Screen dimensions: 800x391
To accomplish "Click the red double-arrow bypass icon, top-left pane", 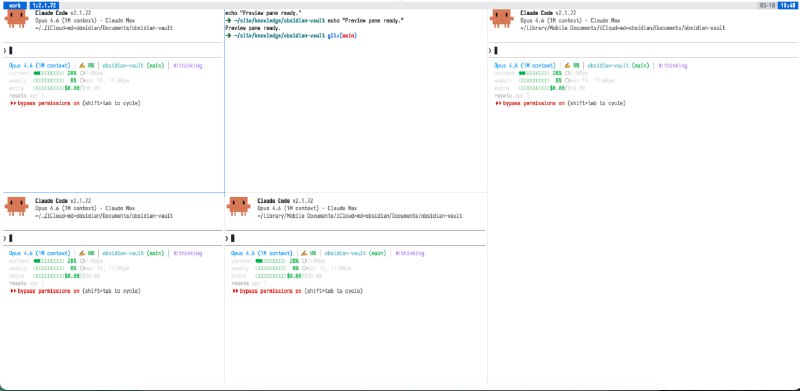I will pyautogui.click(x=13, y=103).
